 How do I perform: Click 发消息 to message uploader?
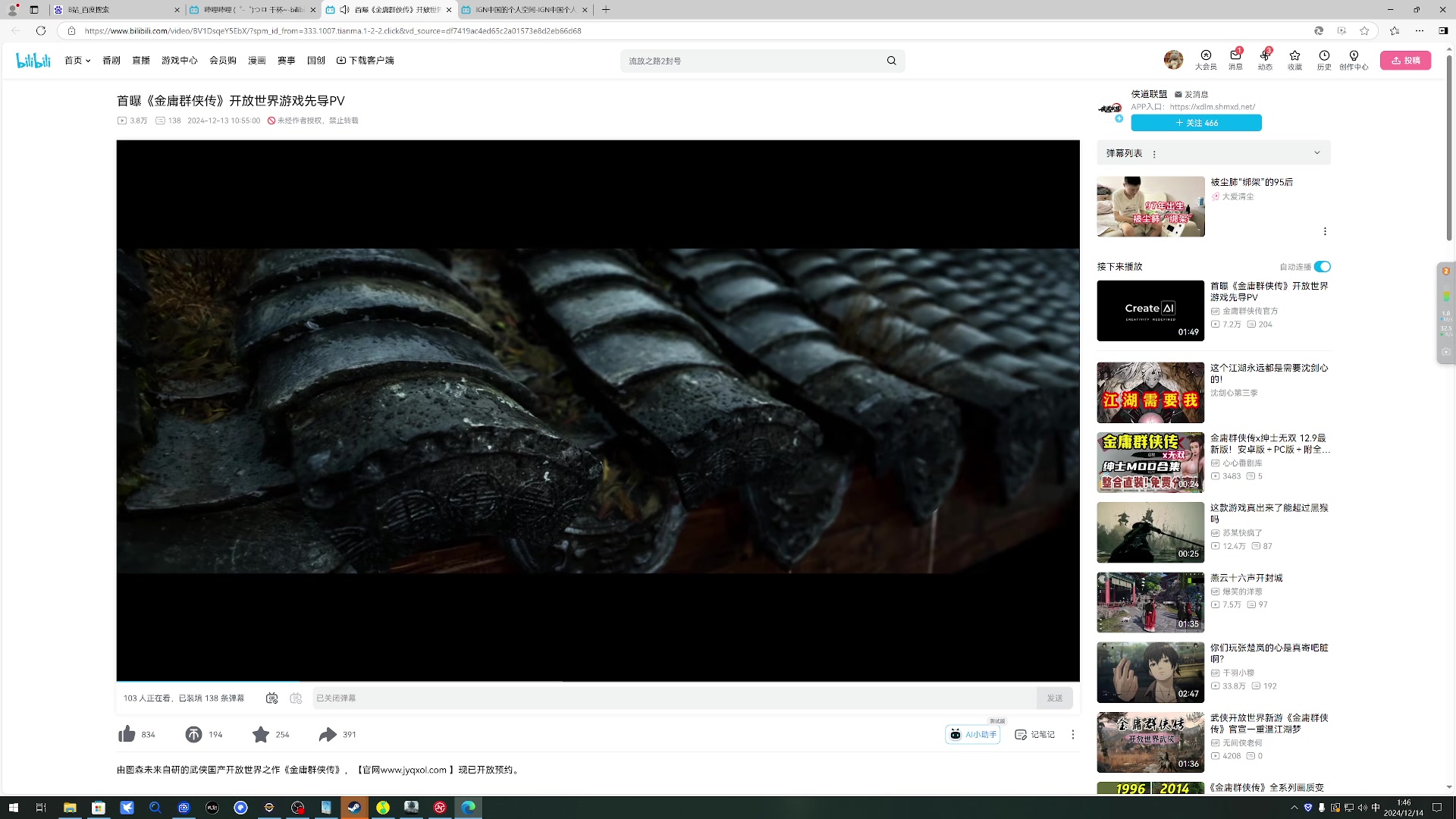coord(1191,95)
